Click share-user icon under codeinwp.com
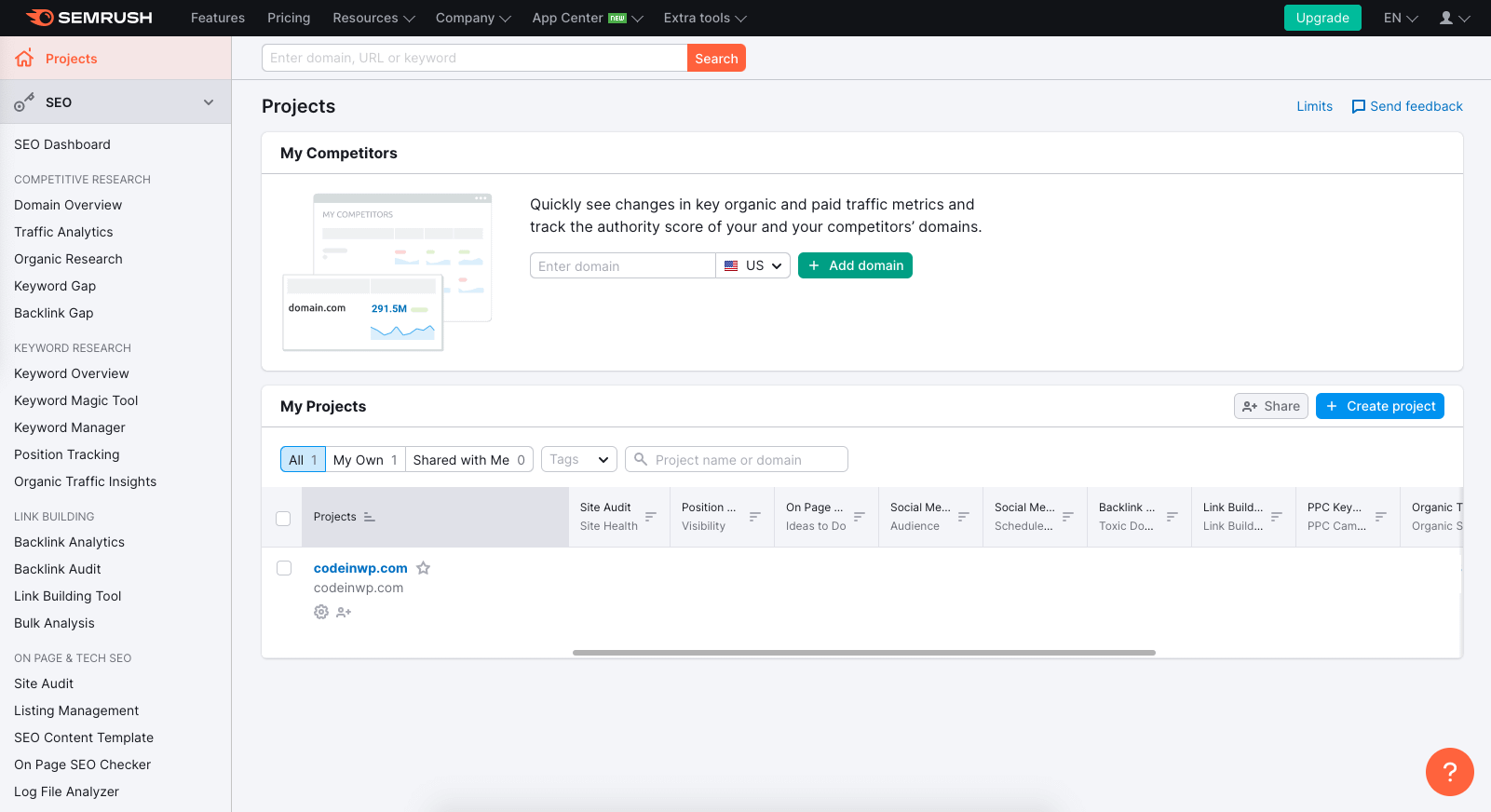The height and width of the screenshot is (812, 1491). point(344,612)
